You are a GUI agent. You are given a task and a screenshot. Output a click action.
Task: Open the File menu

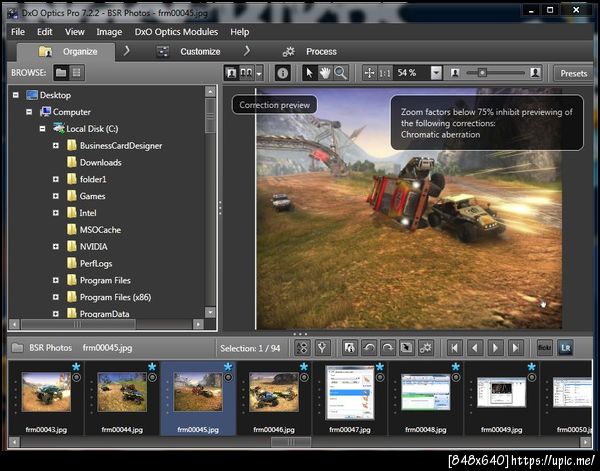pyautogui.click(x=18, y=32)
